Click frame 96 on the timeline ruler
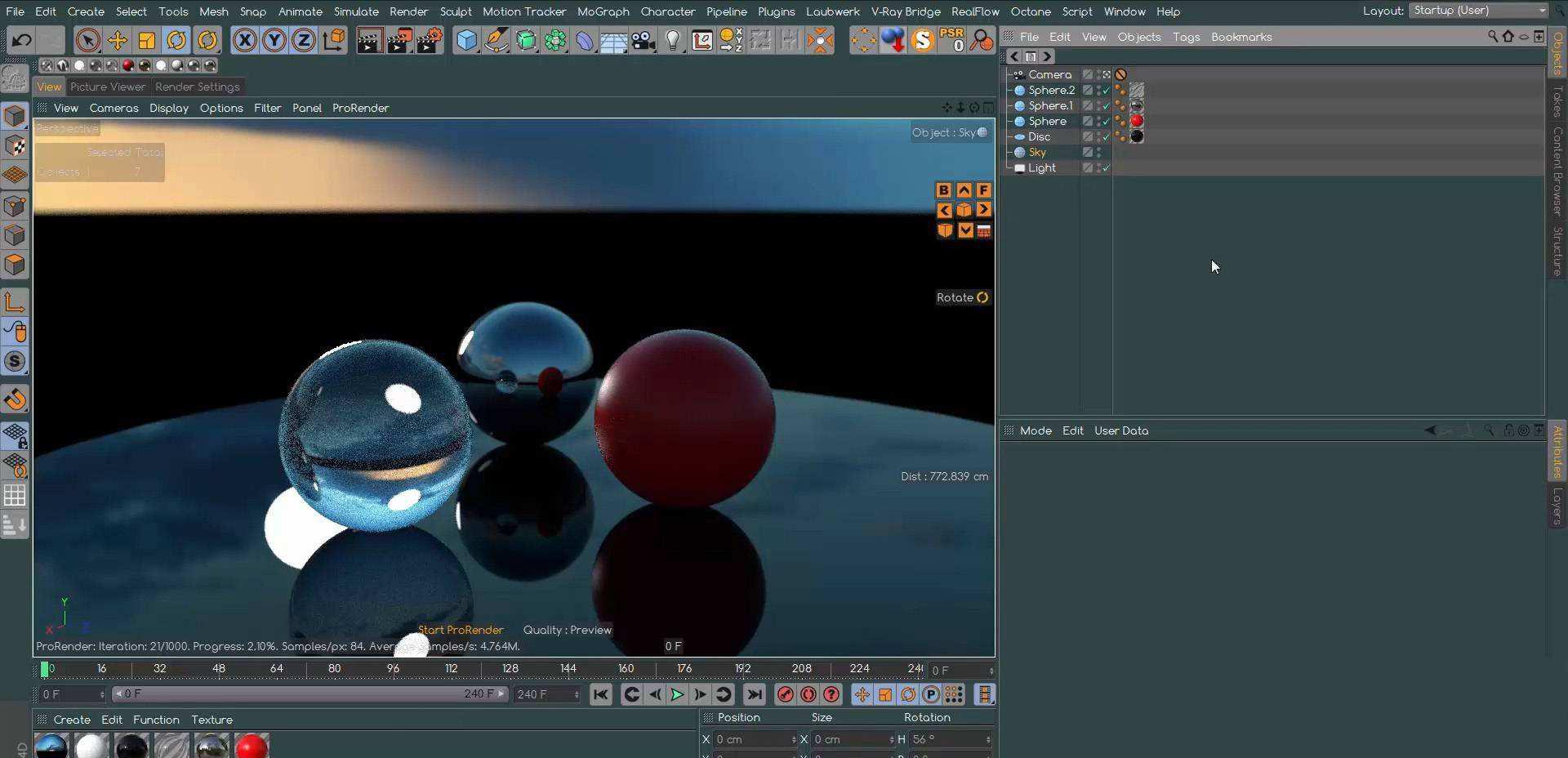Viewport: 1568px width, 758px height. (393, 668)
